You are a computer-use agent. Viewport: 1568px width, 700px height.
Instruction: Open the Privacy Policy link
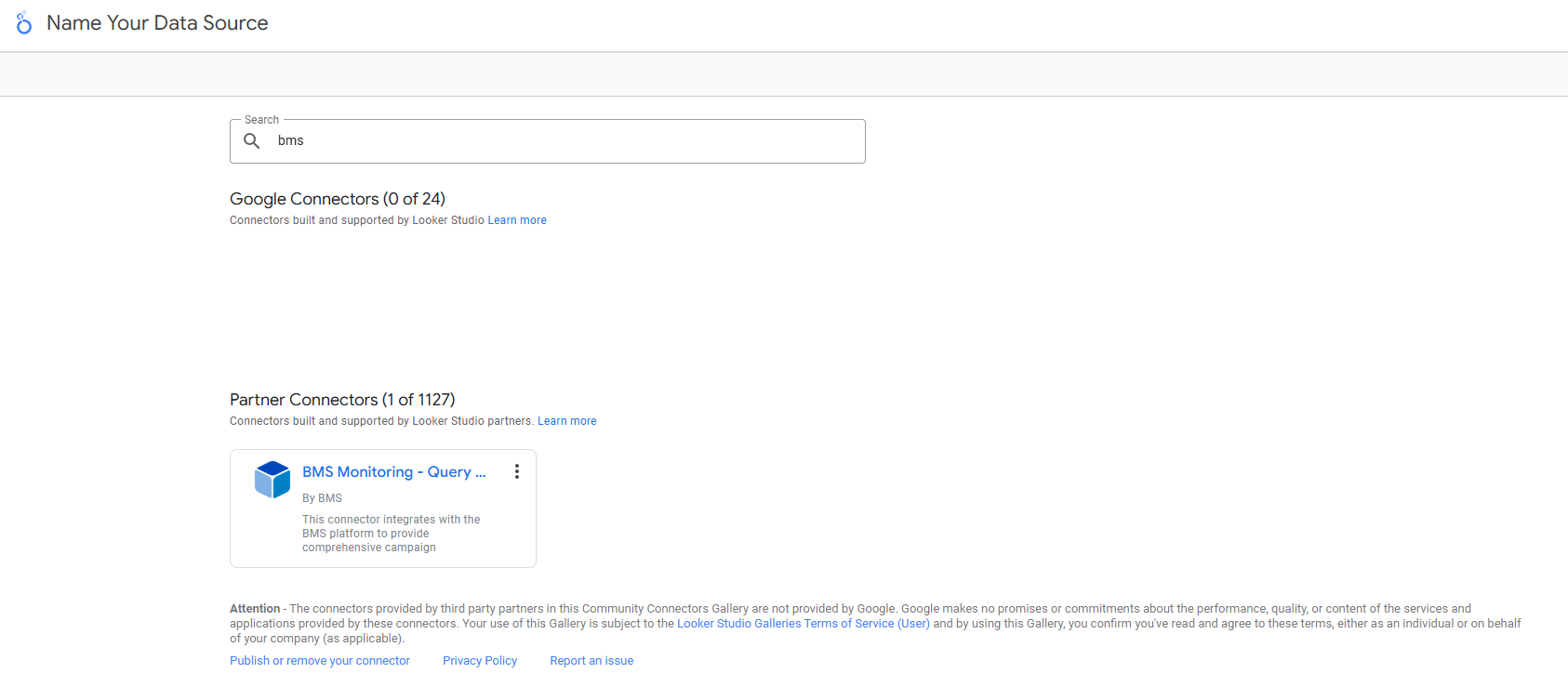480,661
